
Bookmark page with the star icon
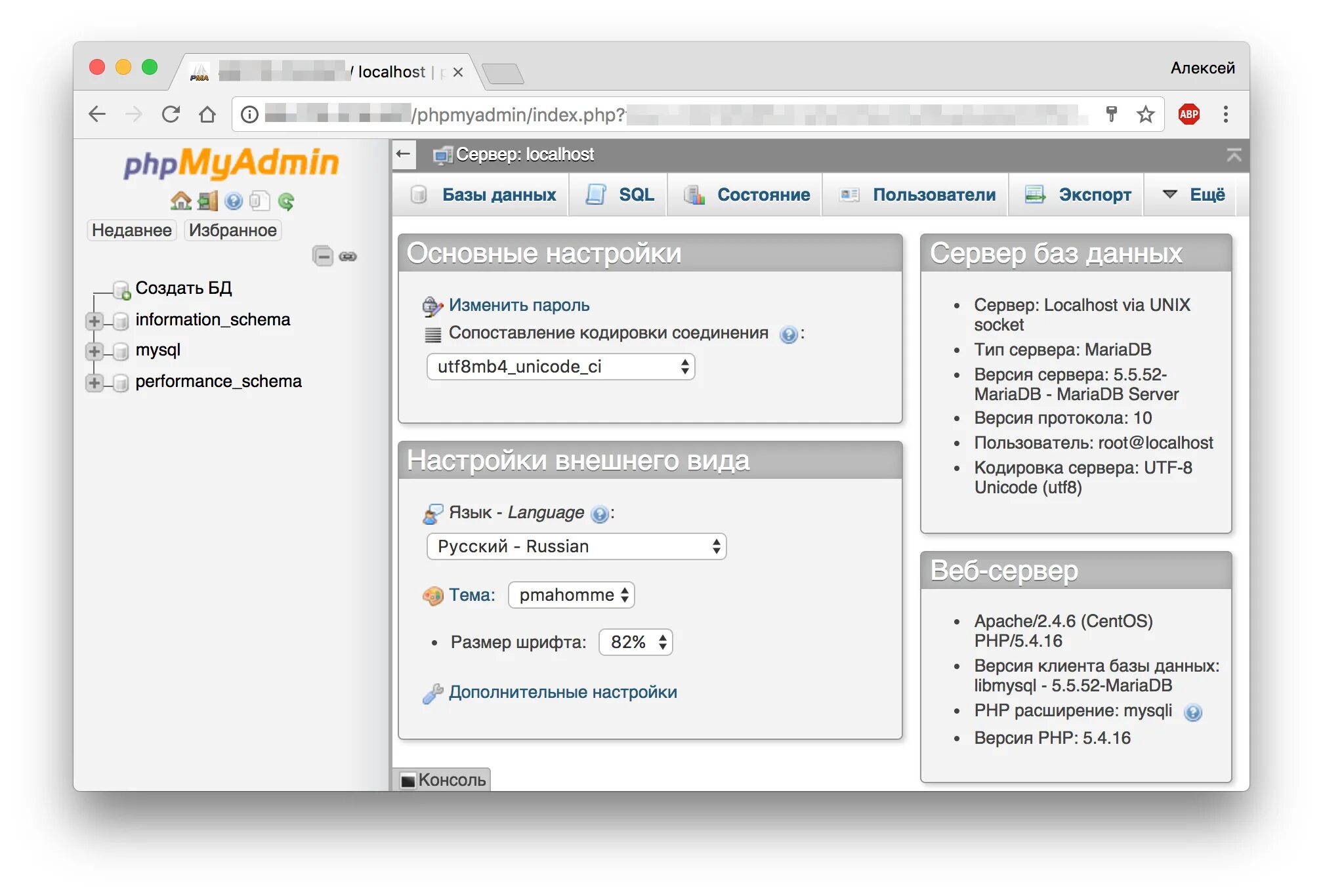(x=1145, y=114)
